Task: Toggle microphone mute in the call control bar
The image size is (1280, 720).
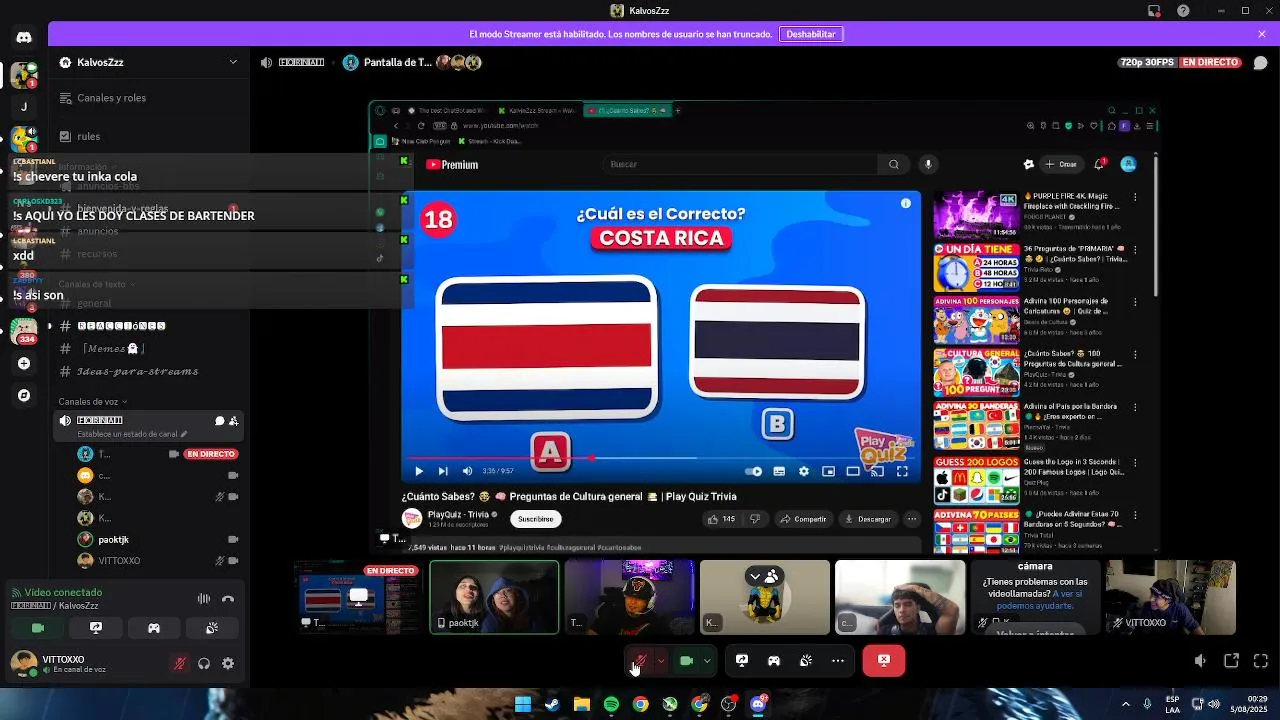Action: tap(640, 660)
